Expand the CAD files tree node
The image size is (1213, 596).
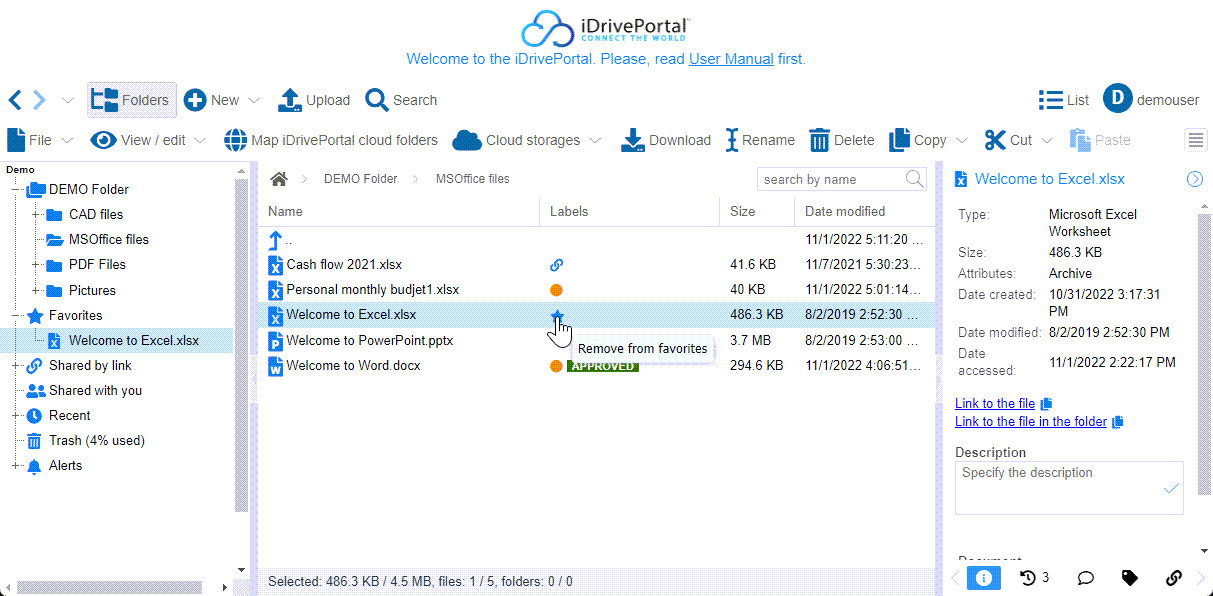[x=36, y=214]
